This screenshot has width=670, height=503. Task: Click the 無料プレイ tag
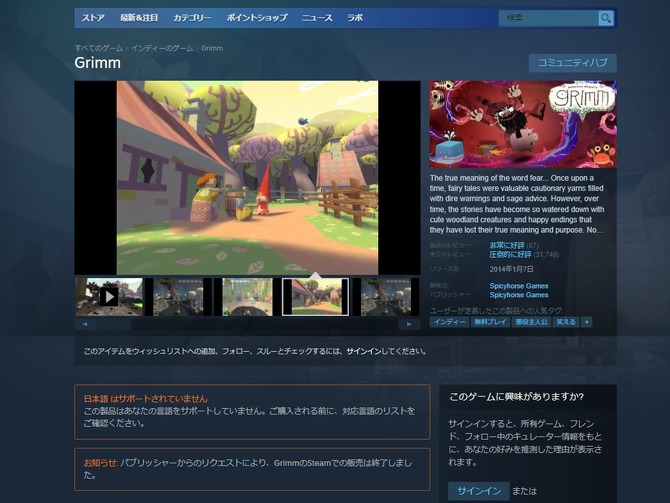click(x=490, y=322)
